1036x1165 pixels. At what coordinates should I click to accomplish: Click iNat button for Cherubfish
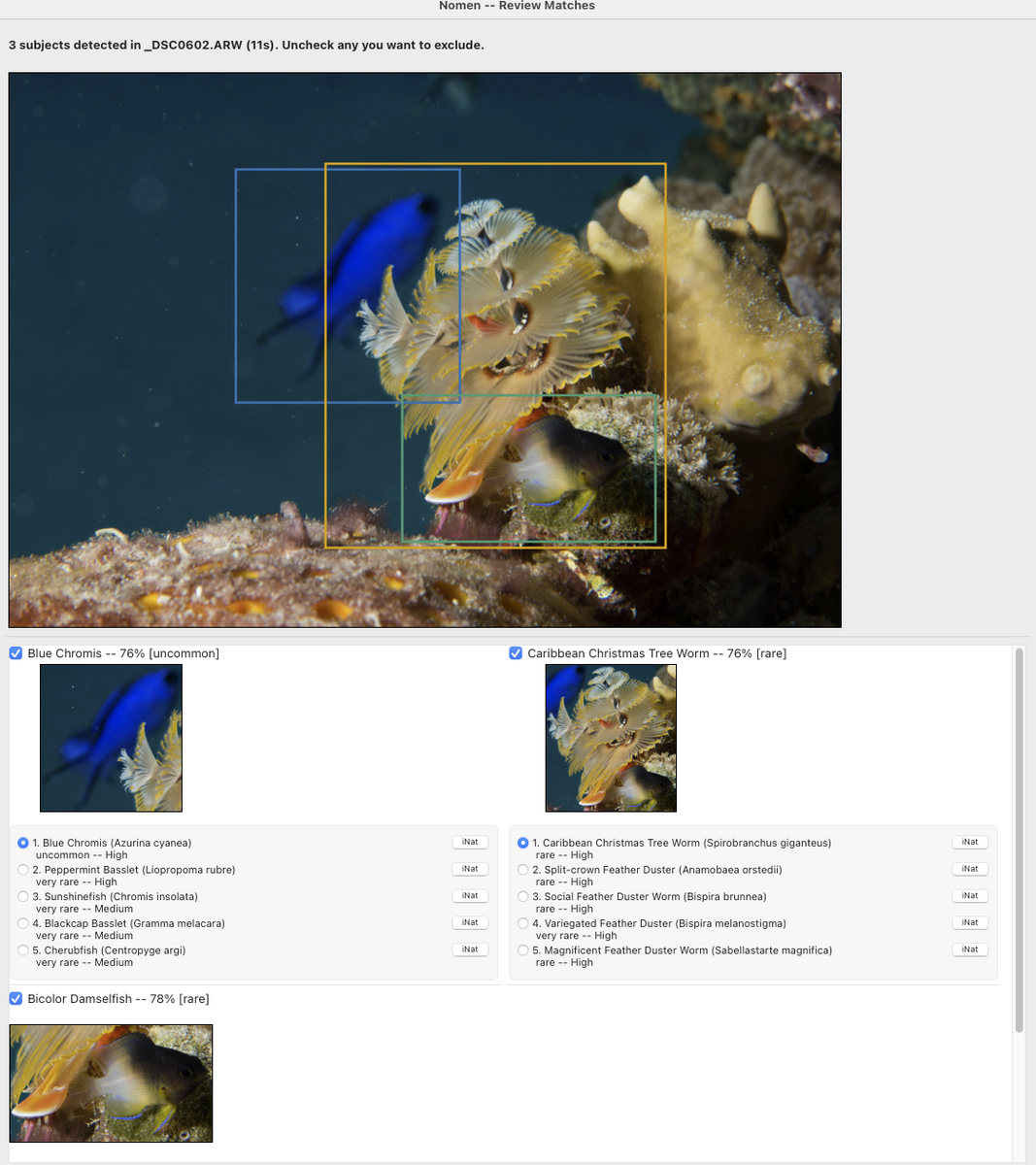(470, 949)
